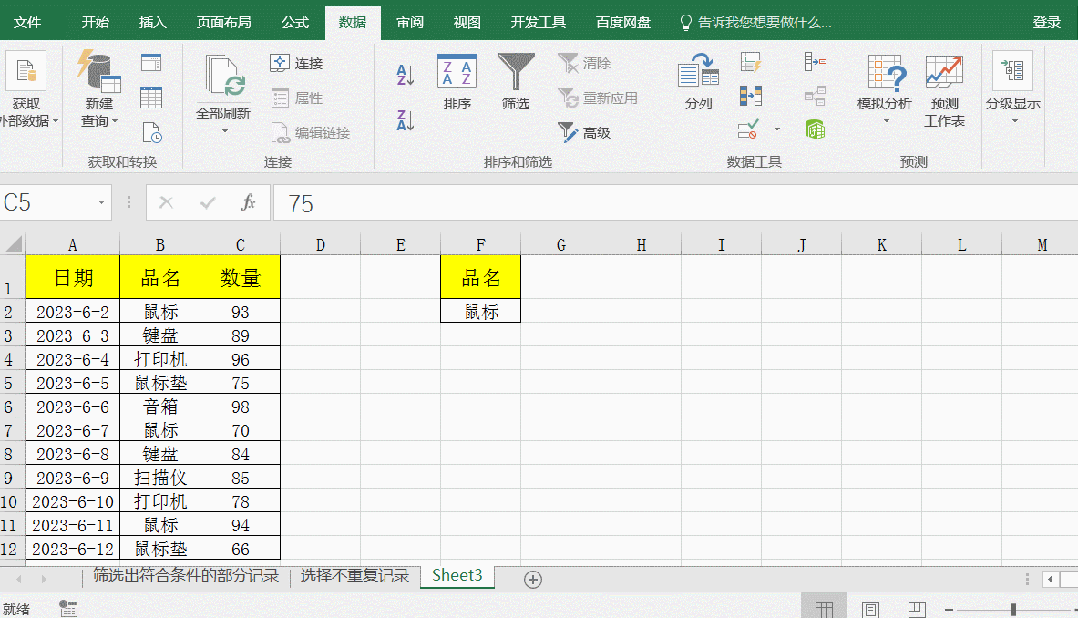
Task: Switch to the 开始 tab
Action: [95, 22]
